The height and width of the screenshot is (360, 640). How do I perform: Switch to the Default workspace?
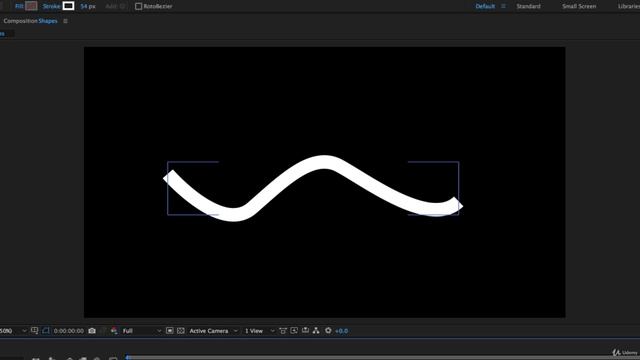(485, 6)
